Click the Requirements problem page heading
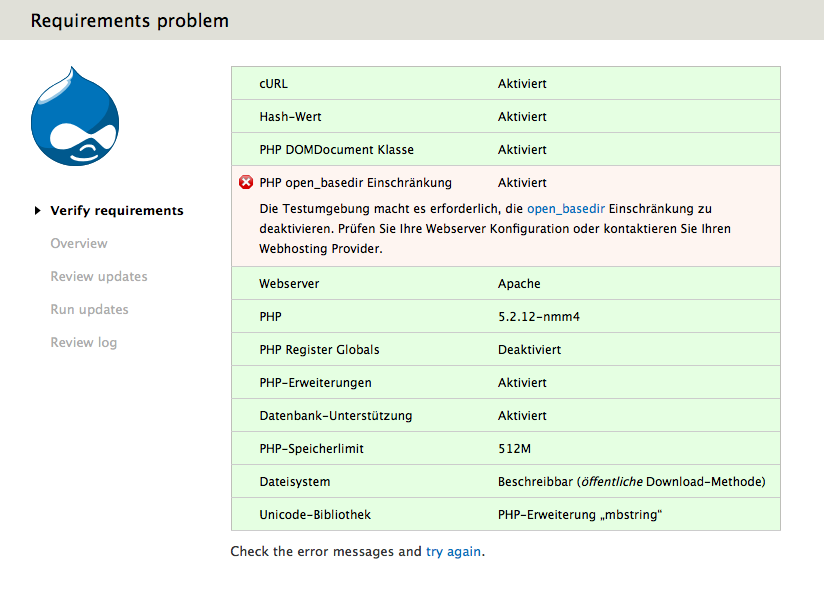 pyautogui.click(x=130, y=21)
